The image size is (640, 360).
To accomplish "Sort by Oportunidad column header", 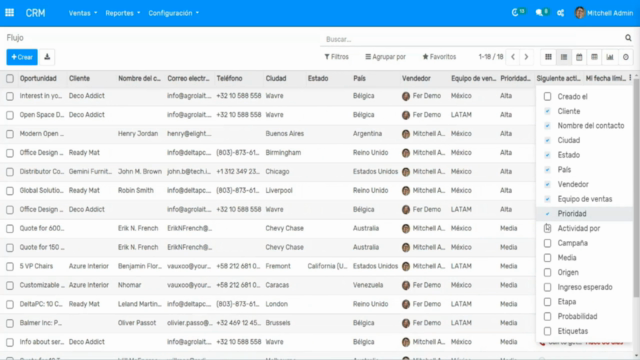I will (38, 78).
